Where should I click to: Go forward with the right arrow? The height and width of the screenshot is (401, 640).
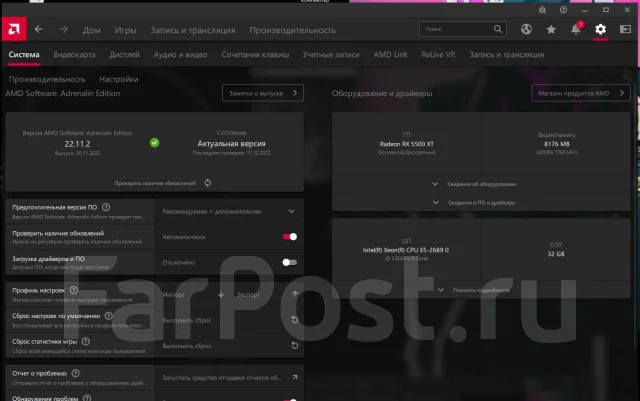tap(64, 29)
